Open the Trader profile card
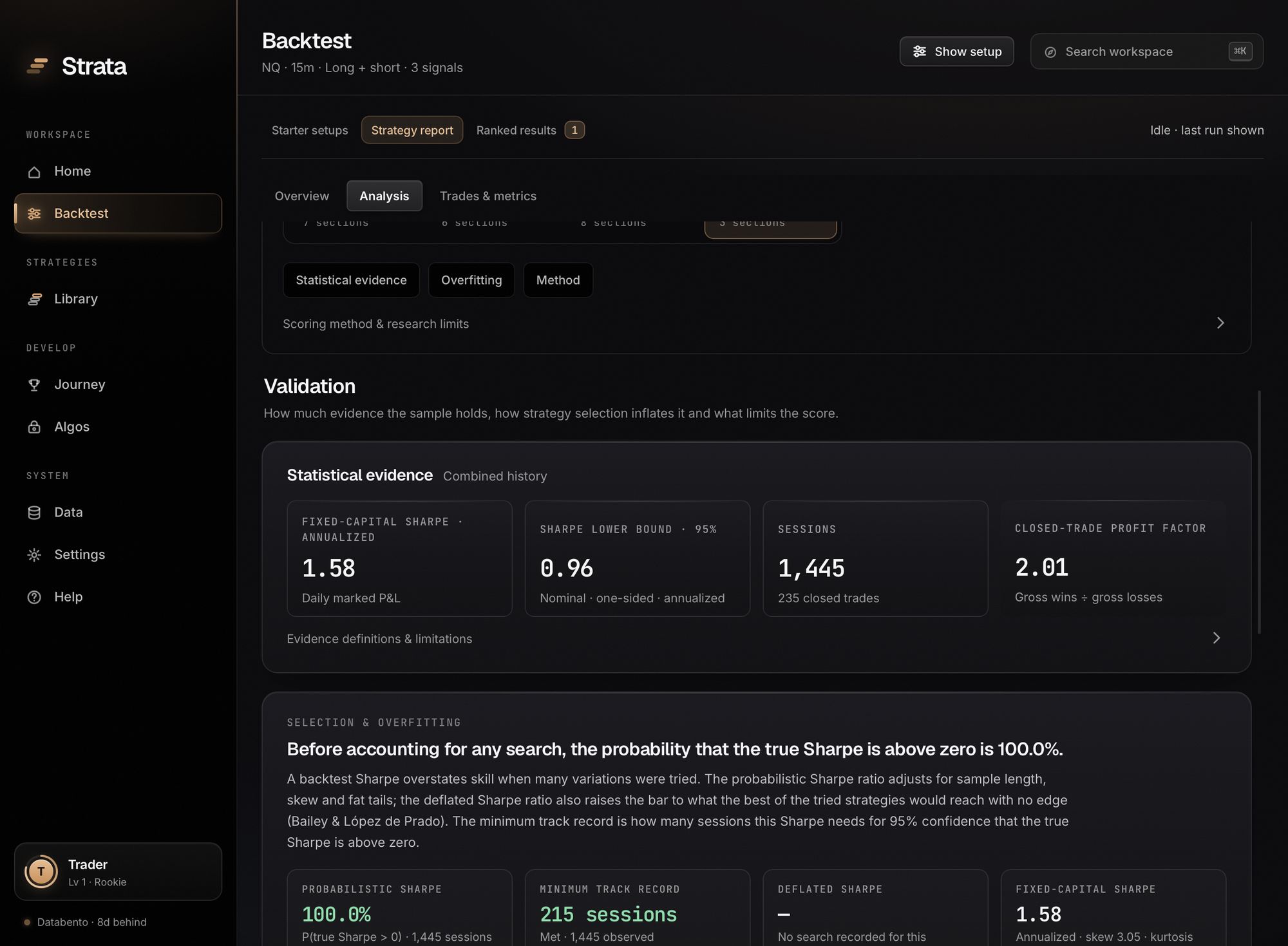The width and height of the screenshot is (1288, 946). point(118,871)
